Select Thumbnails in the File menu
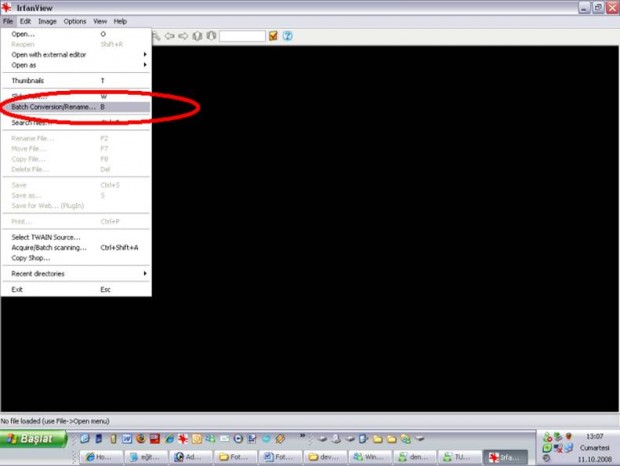620x466 pixels. click(x=76, y=81)
